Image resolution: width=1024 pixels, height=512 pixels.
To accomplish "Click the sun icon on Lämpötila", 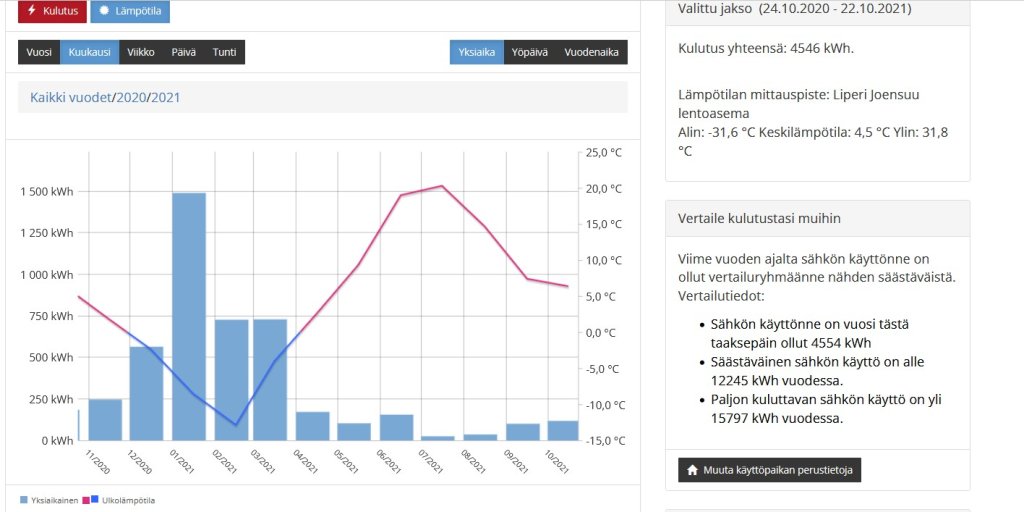I will pos(104,11).
